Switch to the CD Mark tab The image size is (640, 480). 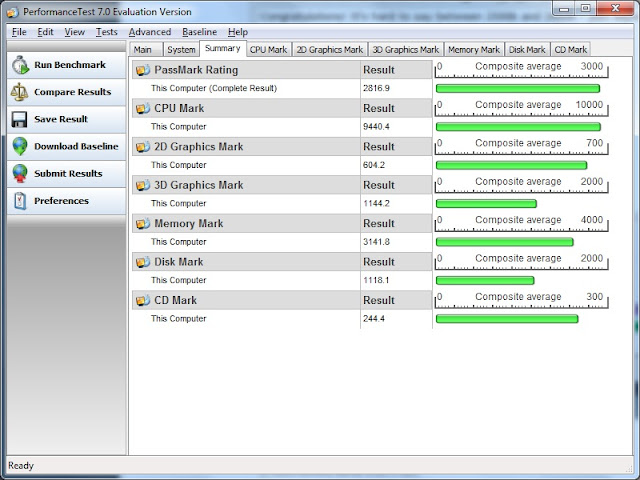tap(571, 50)
